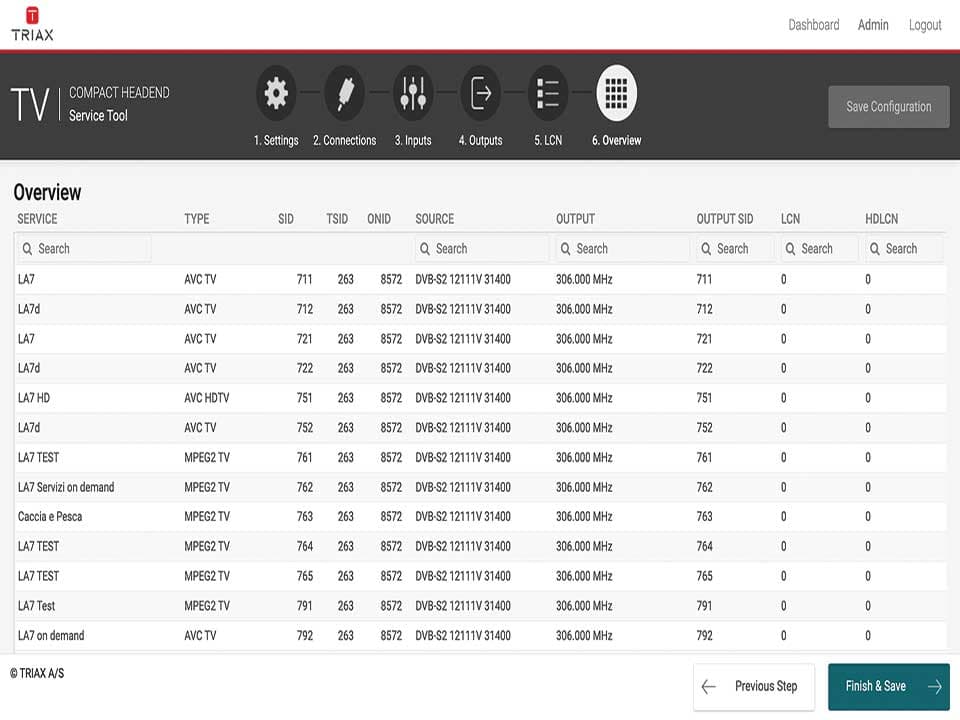Open the Admin menu item

[x=873, y=25]
